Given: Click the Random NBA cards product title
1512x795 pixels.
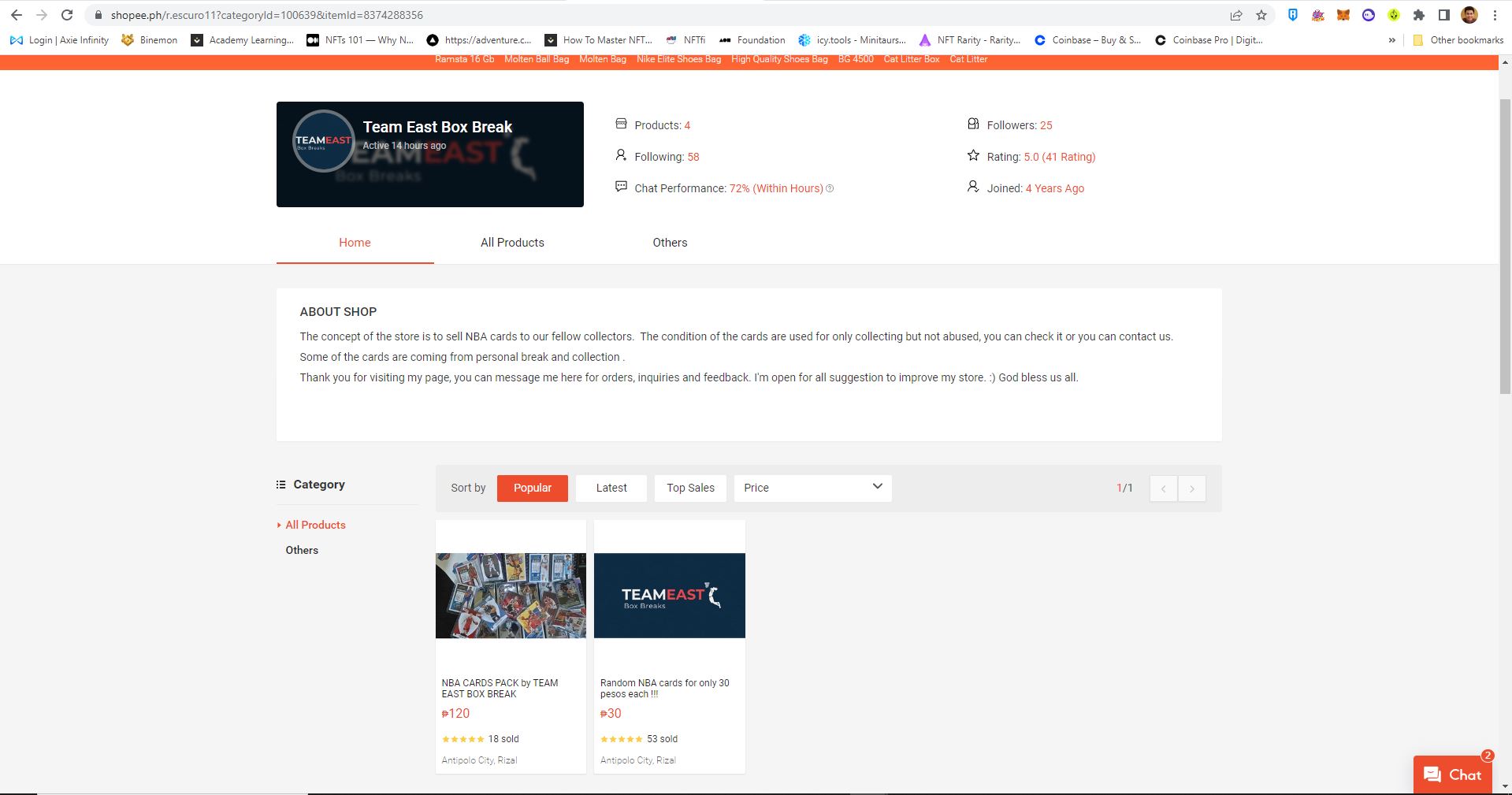Looking at the screenshot, I should coord(664,689).
